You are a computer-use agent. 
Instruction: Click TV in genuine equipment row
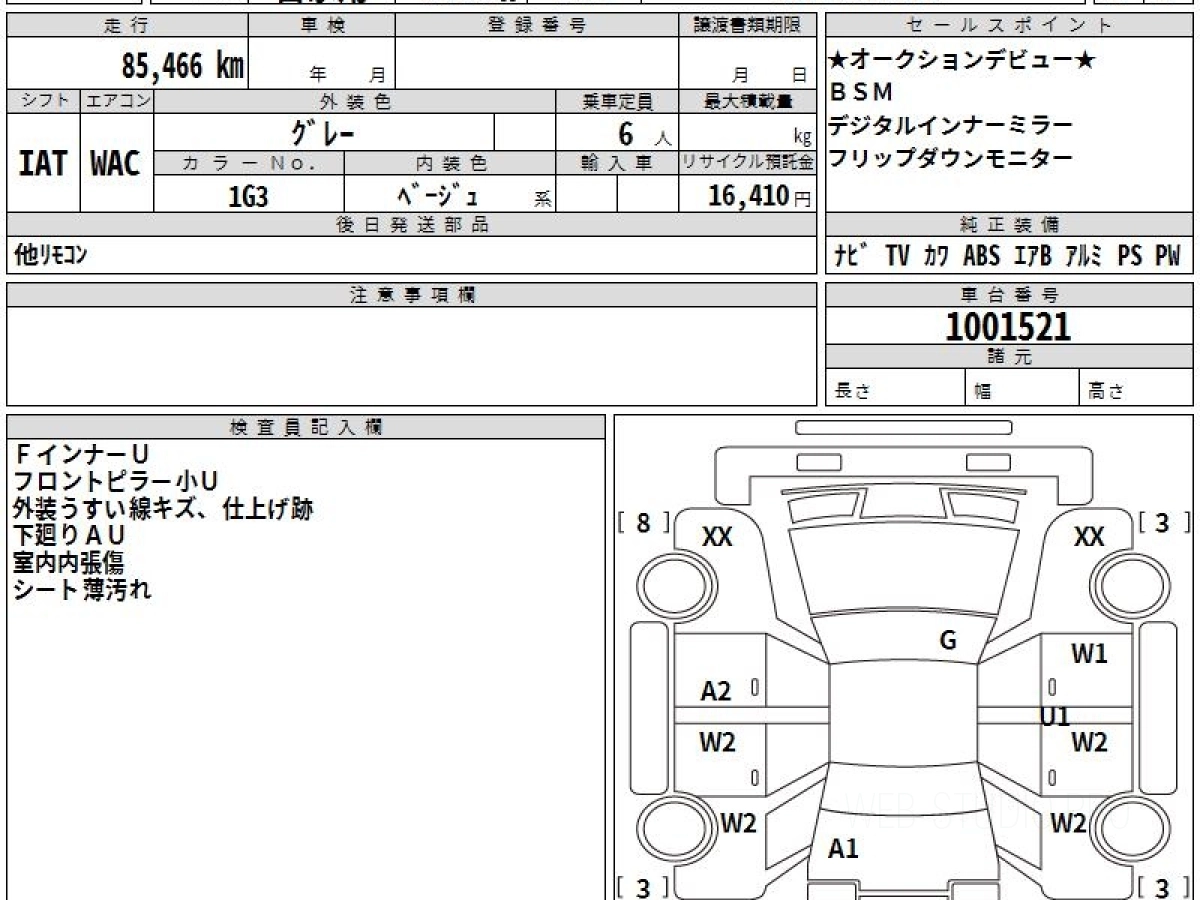point(897,256)
